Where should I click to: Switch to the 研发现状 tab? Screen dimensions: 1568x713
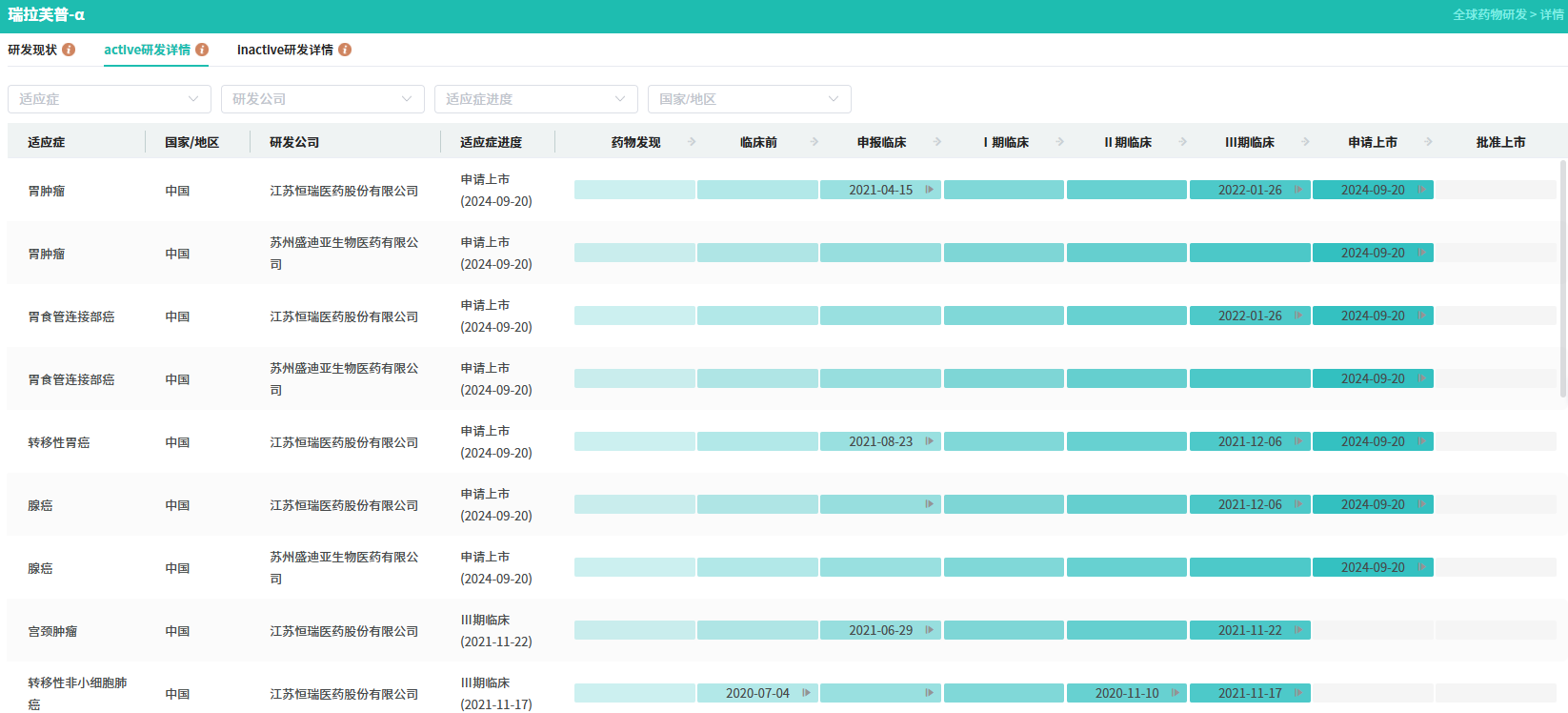coord(32,50)
